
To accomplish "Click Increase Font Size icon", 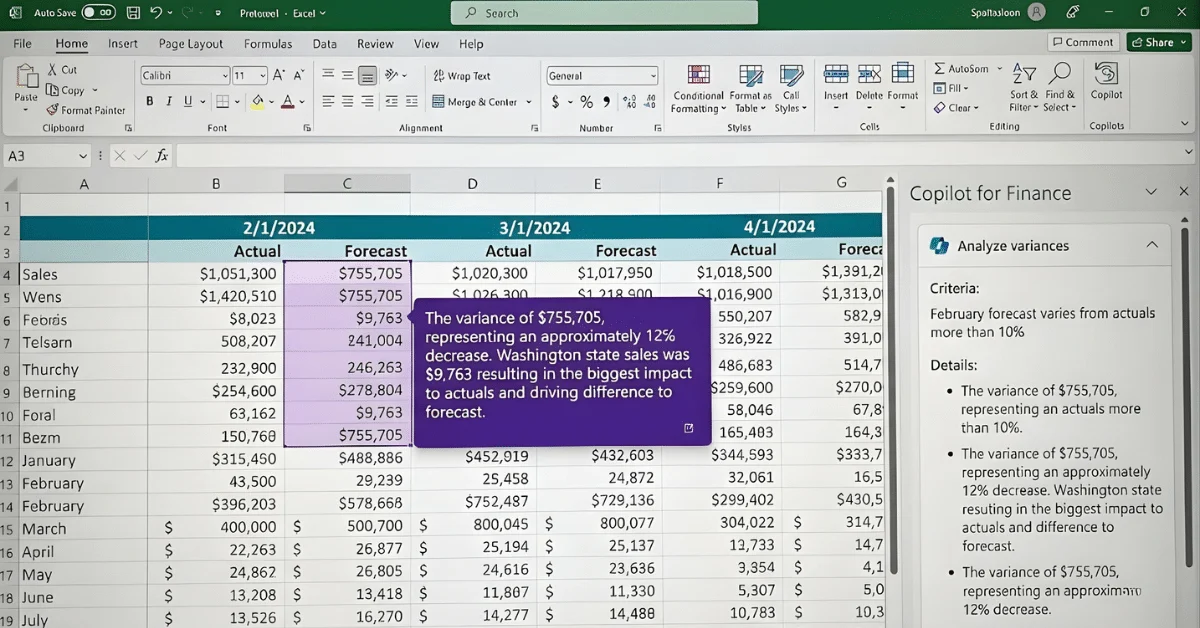I will (279, 75).
